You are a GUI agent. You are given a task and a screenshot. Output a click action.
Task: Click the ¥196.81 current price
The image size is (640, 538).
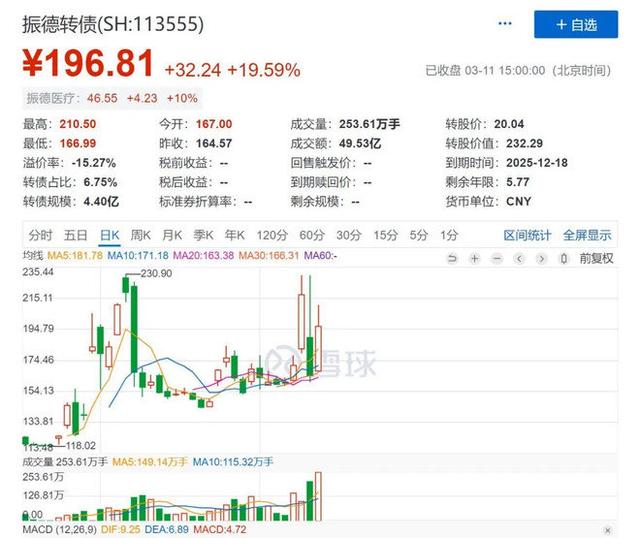coord(88,63)
